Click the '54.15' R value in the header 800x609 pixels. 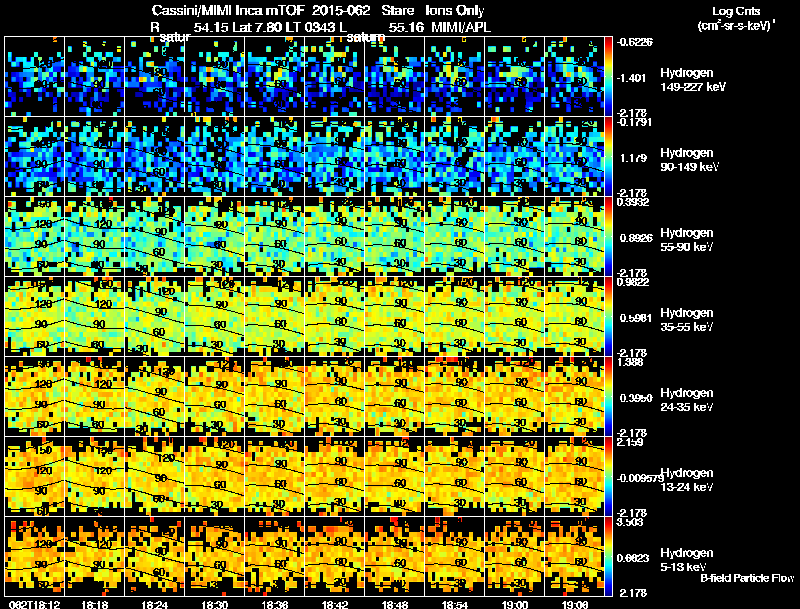211,28
